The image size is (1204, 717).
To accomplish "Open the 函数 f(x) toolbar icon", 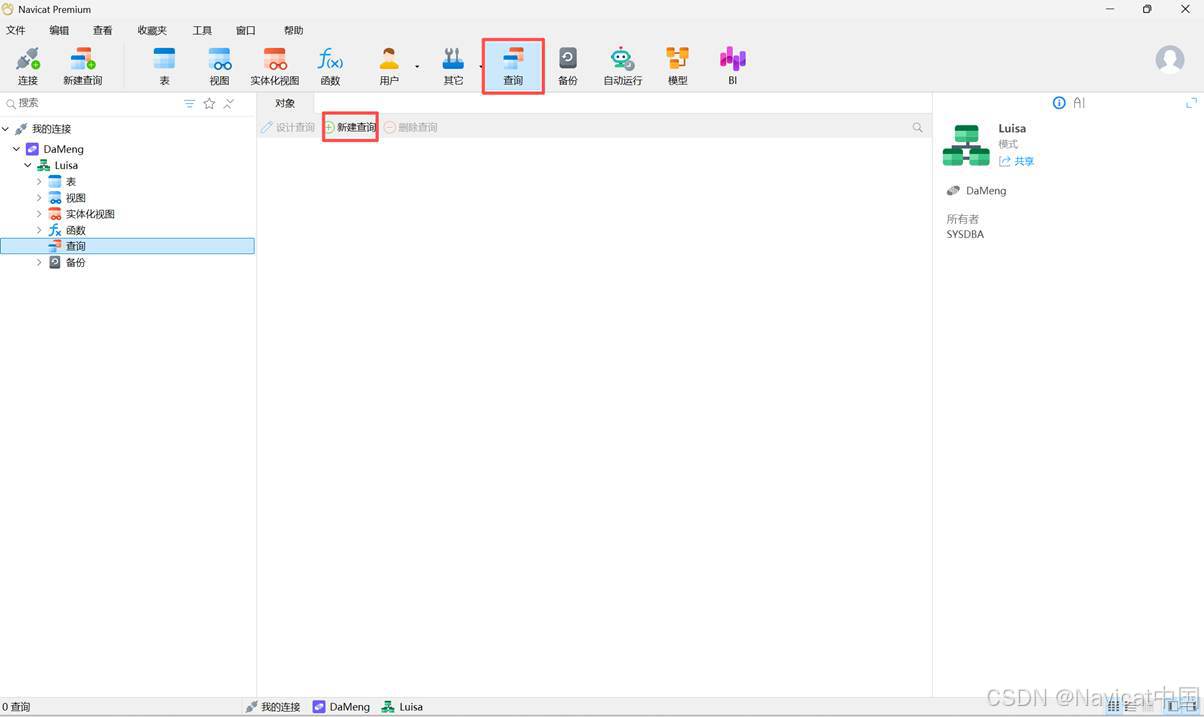I will [330, 66].
